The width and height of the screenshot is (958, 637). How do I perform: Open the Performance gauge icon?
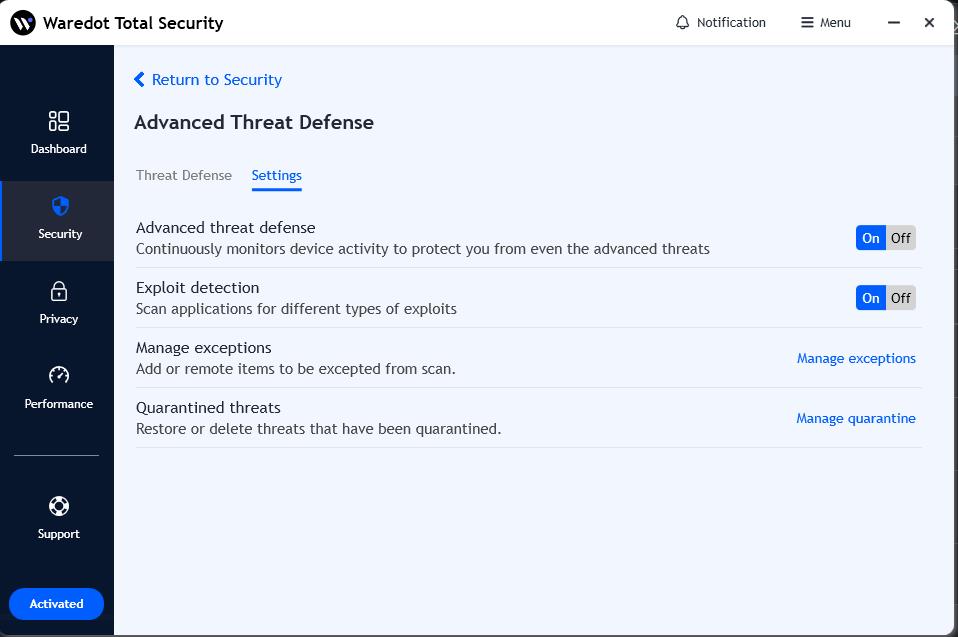[59, 376]
